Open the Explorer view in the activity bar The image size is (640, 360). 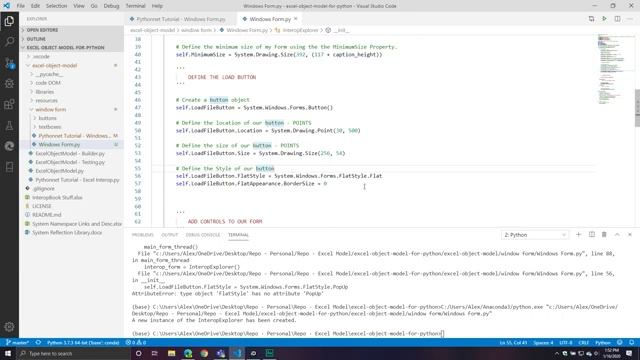(x=9, y=21)
